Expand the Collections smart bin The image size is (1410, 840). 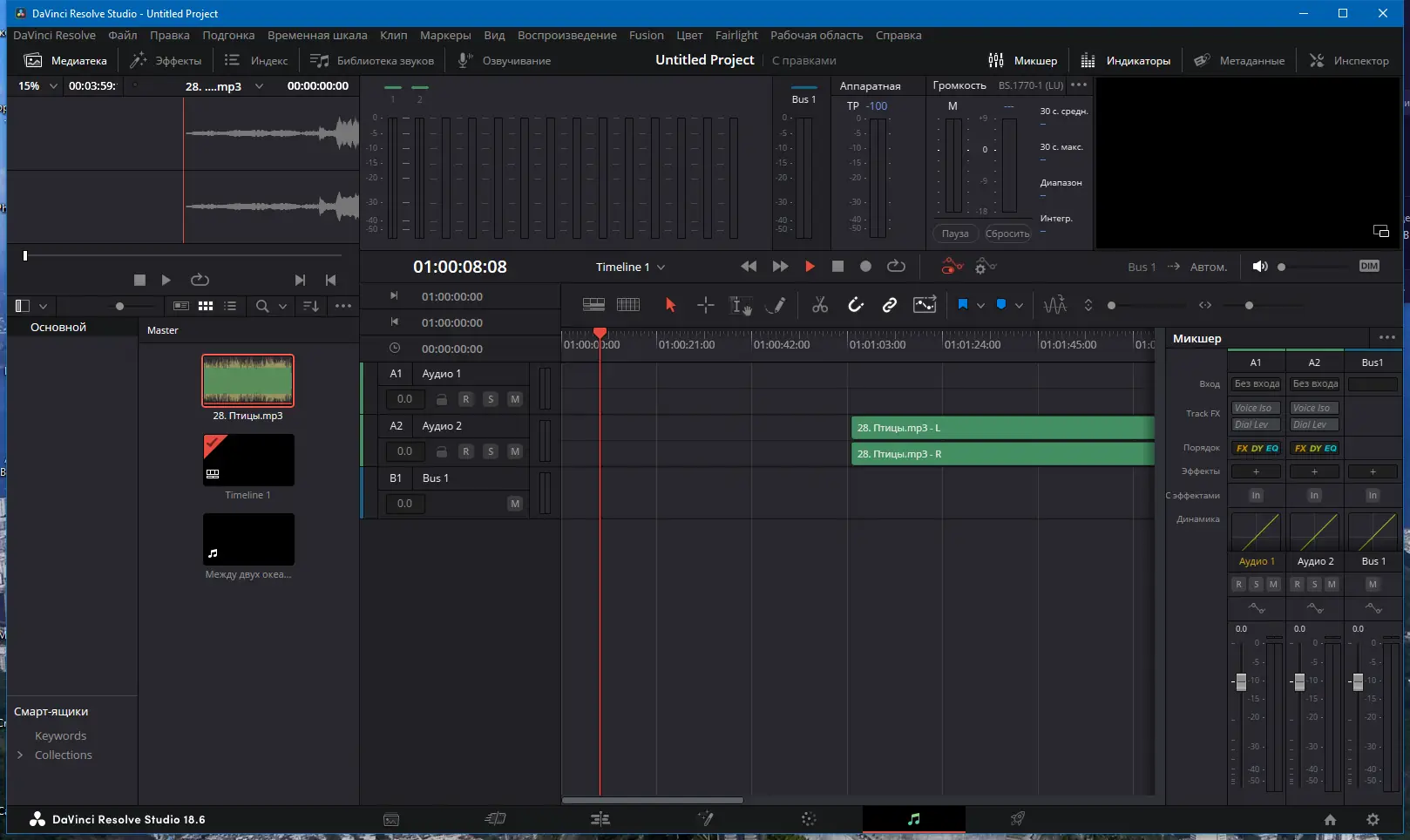tap(20, 755)
